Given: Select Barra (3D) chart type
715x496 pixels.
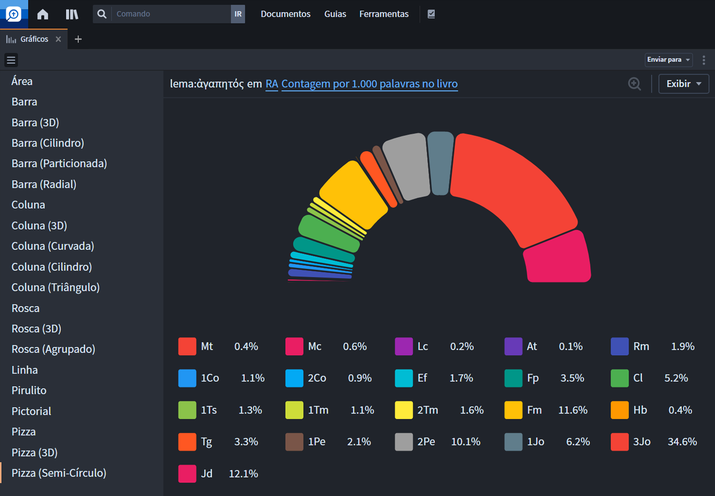Looking at the screenshot, I should pos(35,123).
